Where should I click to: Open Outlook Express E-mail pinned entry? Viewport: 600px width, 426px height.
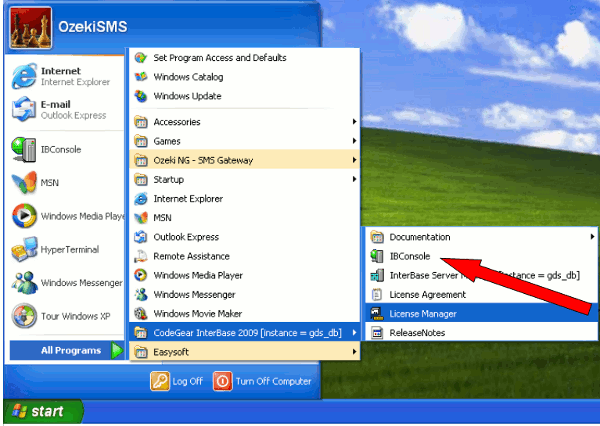[66, 109]
